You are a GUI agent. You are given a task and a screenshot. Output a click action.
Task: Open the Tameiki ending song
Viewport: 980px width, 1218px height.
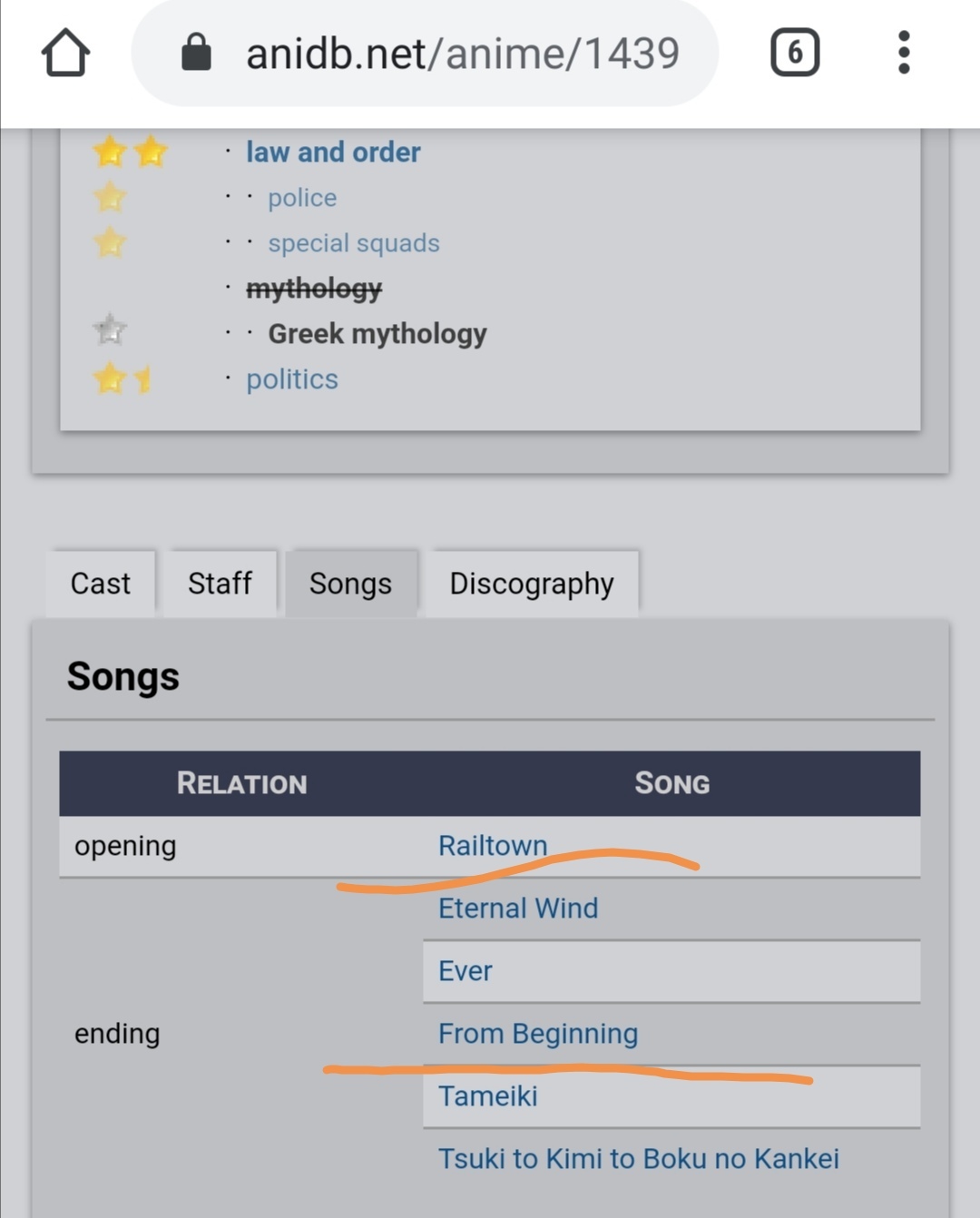tap(488, 1095)
